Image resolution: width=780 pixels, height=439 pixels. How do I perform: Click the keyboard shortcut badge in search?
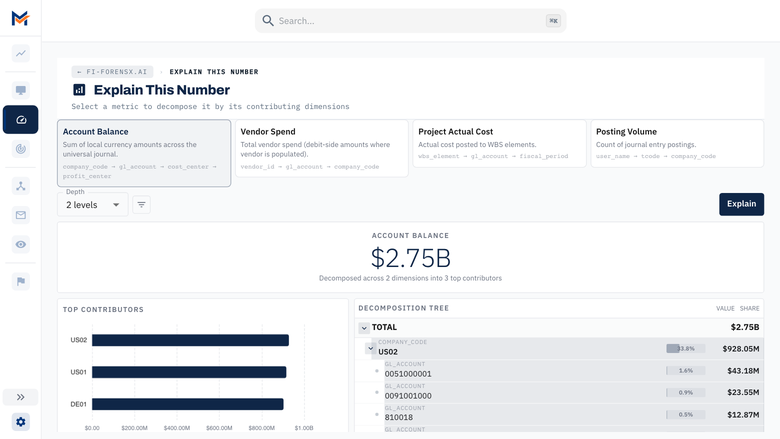click(x=553, y=20)
